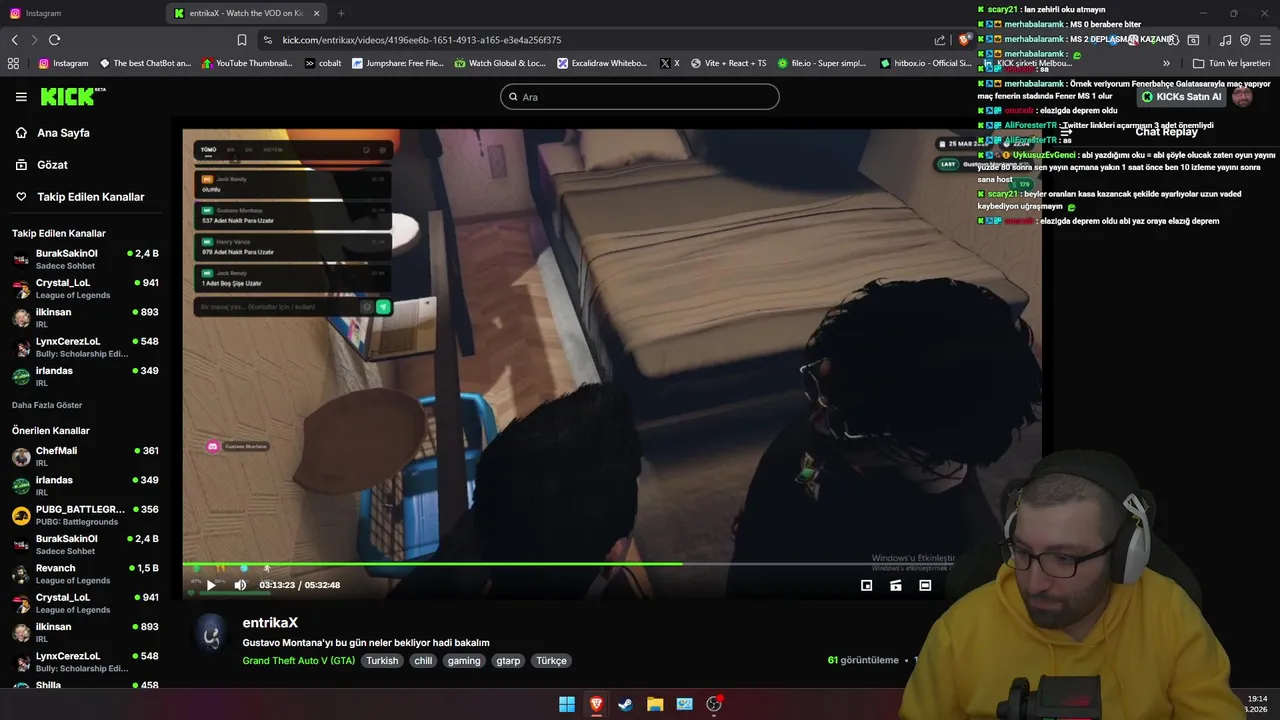Screen dimensions: 1280x720
Task: Select the Turkish tag
Action: click(x=382, y=661)
